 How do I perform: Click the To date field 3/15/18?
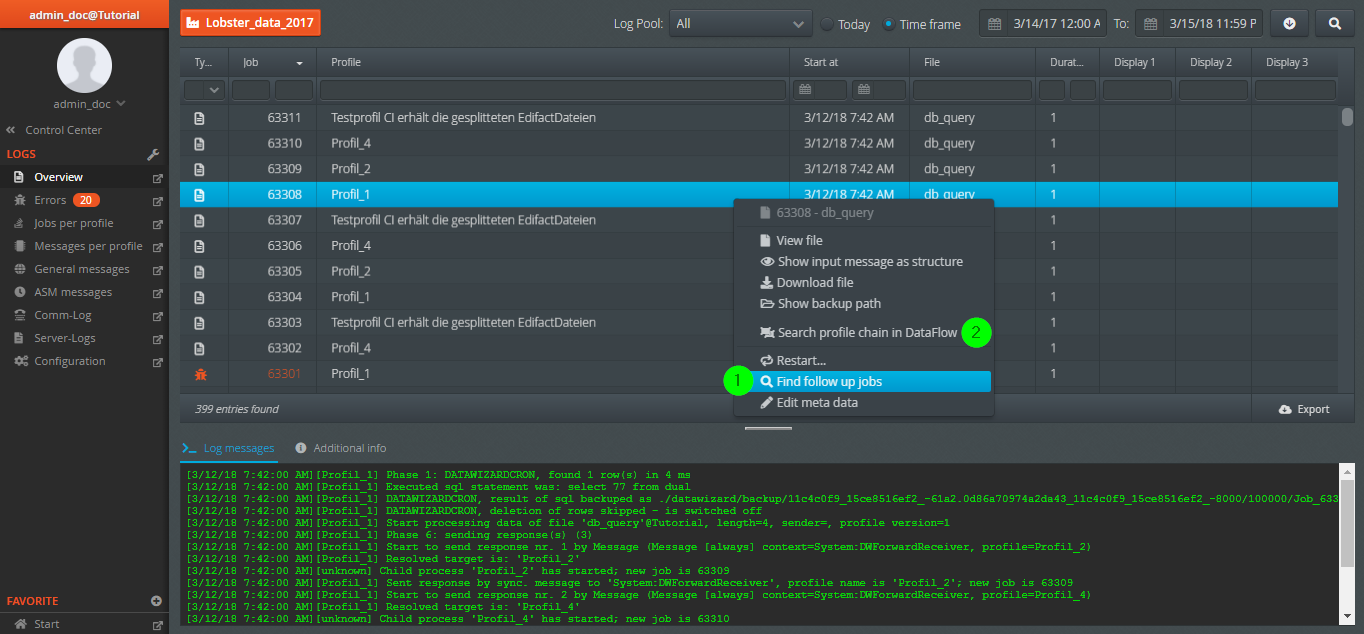pyautogui.click(x=1199, y=24)
